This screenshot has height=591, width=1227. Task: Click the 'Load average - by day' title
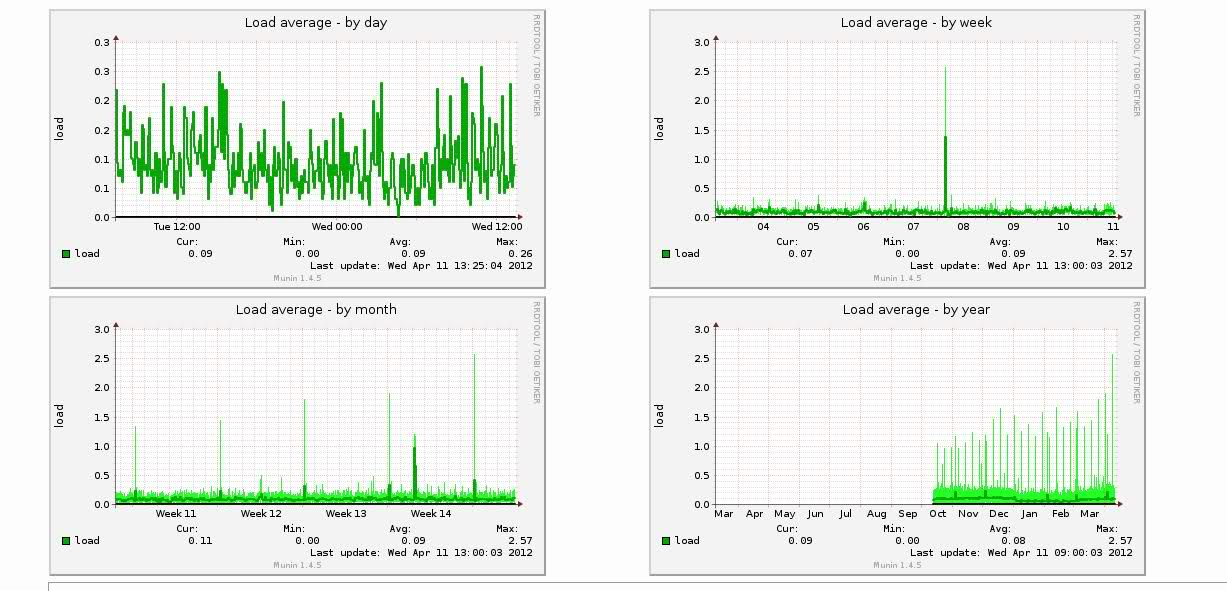pos(316,22)
